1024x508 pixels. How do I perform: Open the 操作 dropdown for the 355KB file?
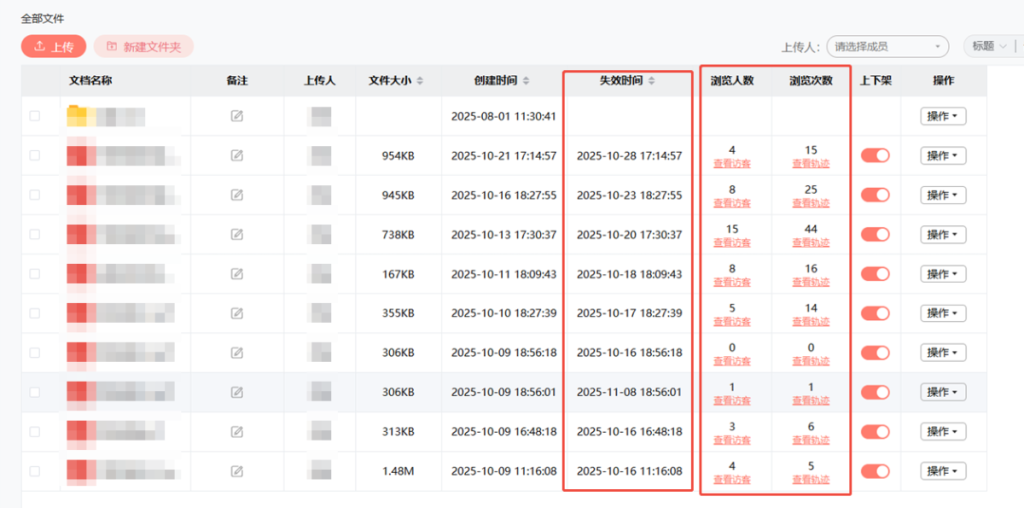click(x=943, y=313)
